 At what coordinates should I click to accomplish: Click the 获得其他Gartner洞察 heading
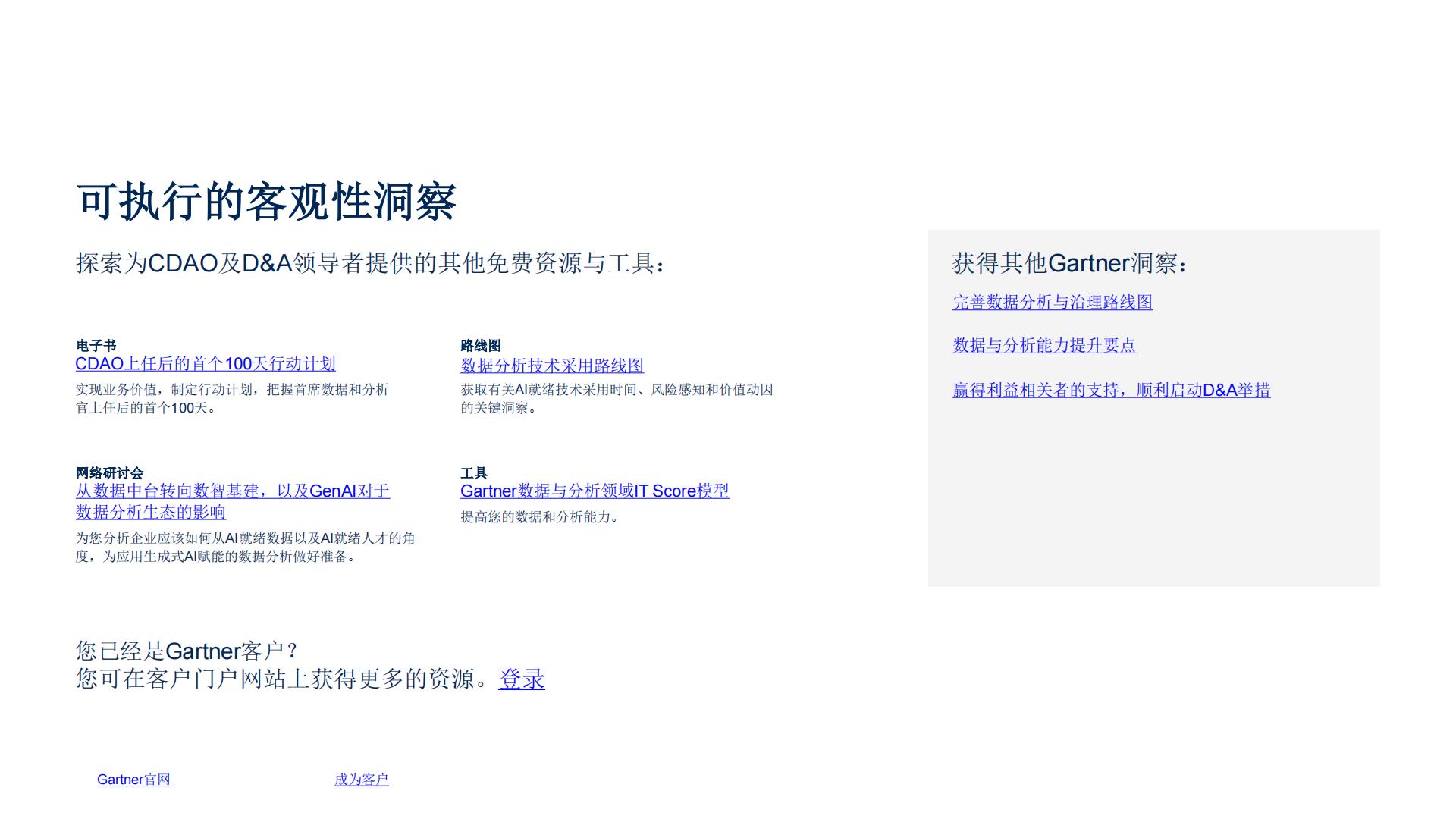[x=1069, y=264]
